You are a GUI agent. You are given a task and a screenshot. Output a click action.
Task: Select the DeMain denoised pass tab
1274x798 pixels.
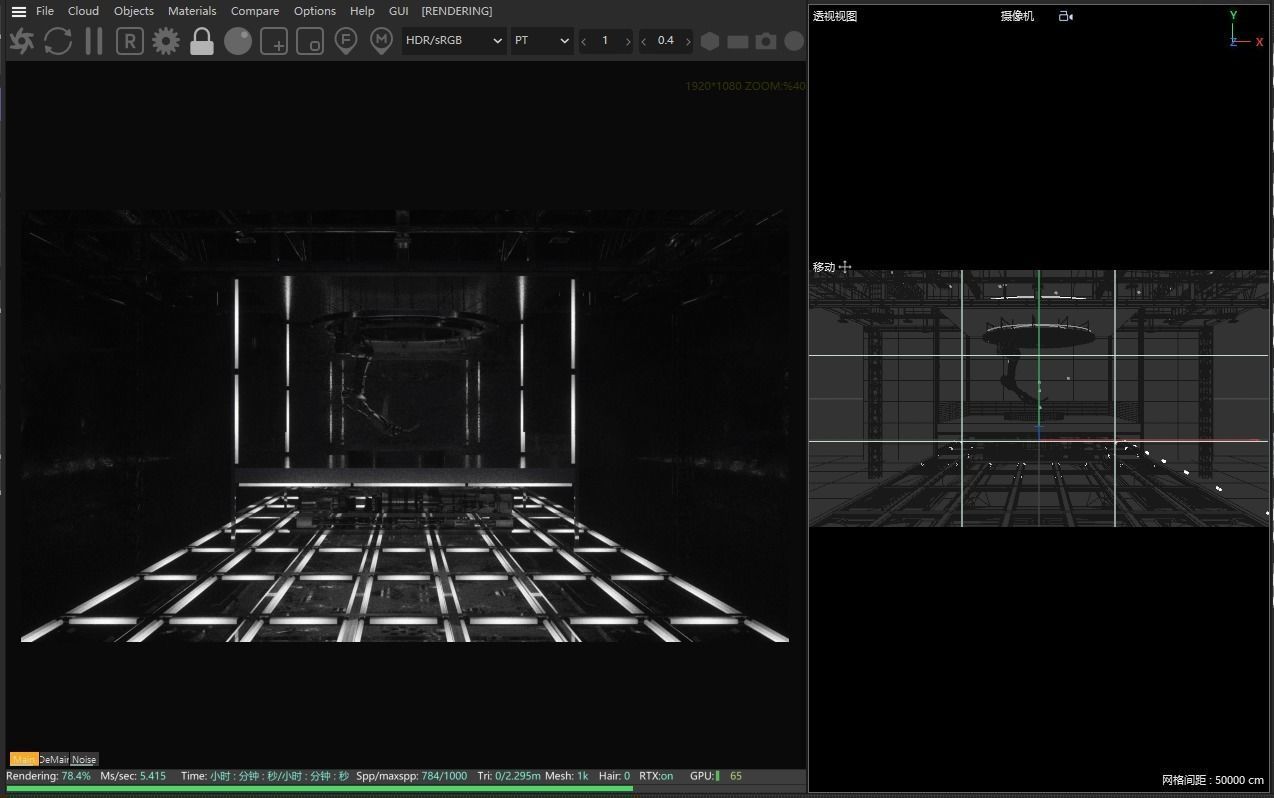(54, 759)
